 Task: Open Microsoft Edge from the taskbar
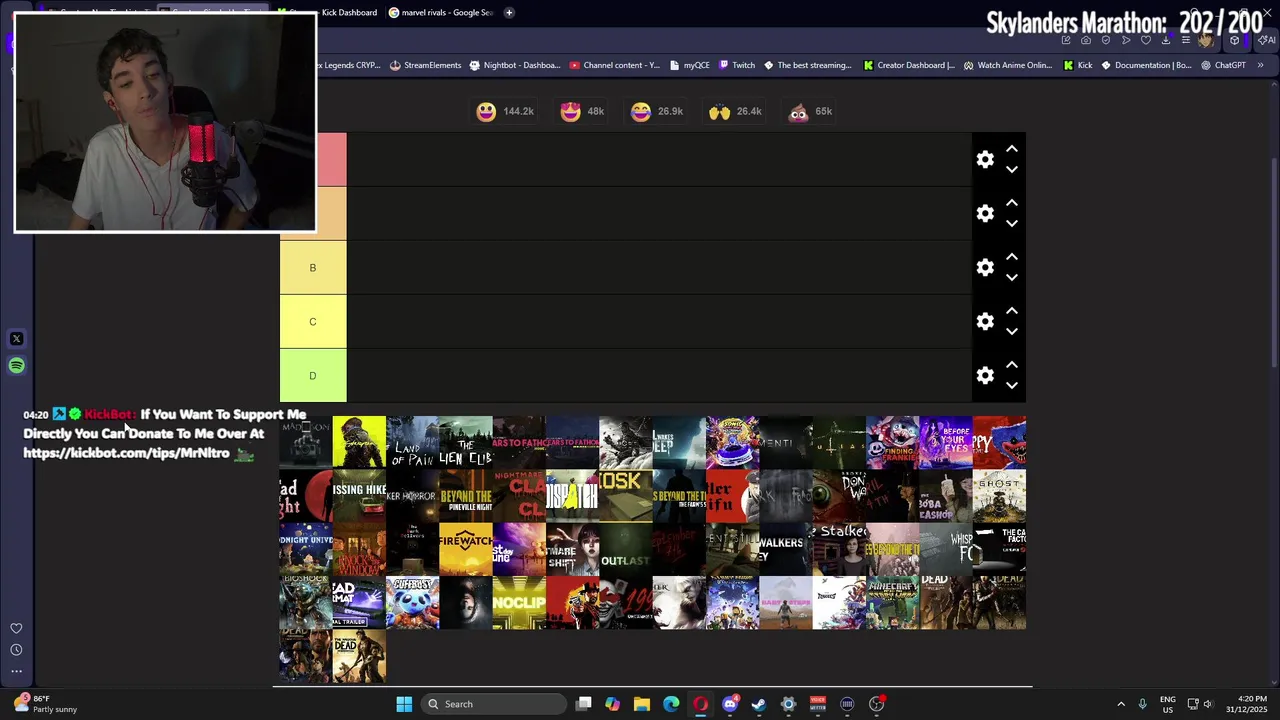[671, 704]
